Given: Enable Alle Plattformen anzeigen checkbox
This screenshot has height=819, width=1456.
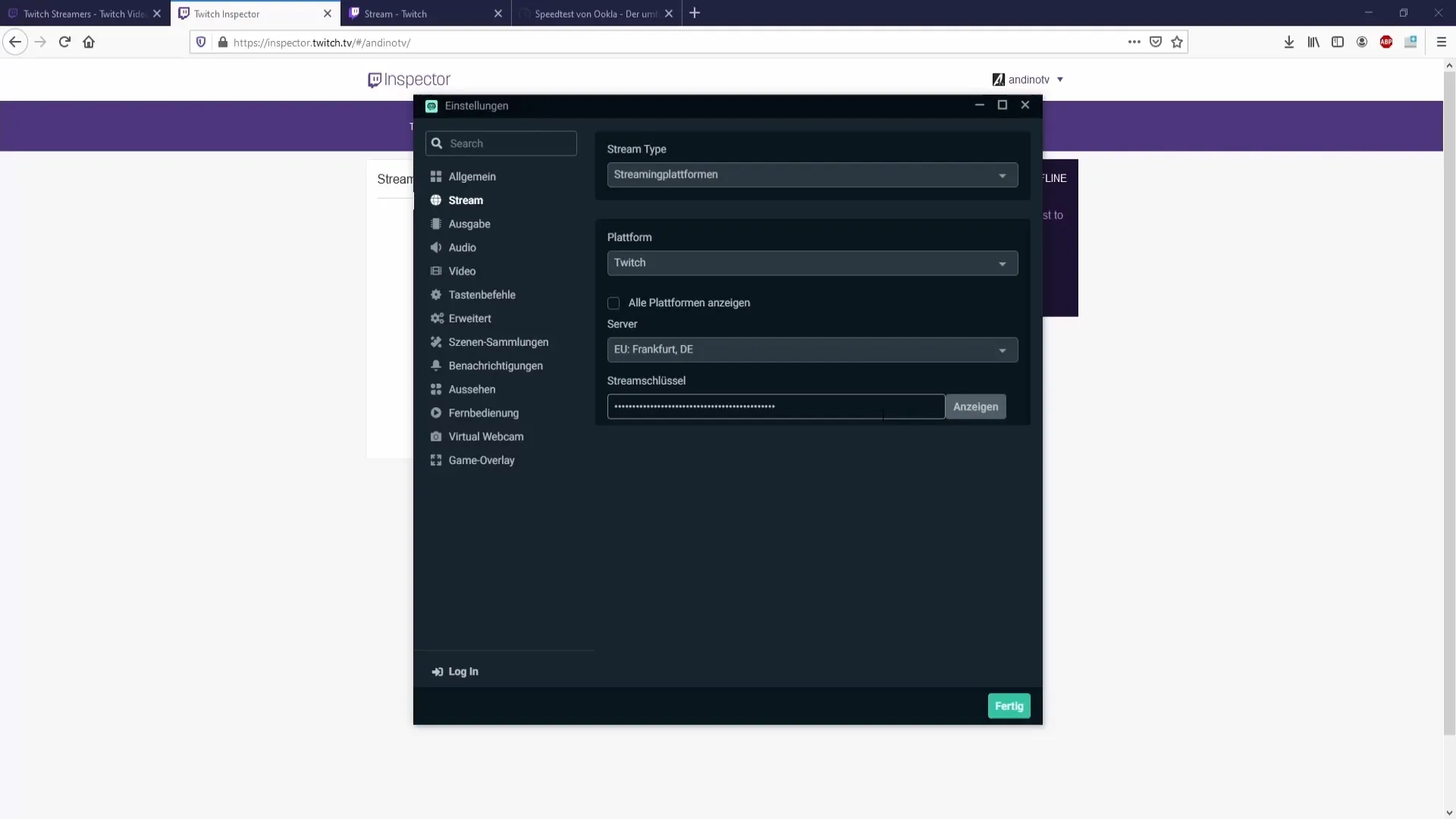Looking at the screenshot, I should 613,303.
